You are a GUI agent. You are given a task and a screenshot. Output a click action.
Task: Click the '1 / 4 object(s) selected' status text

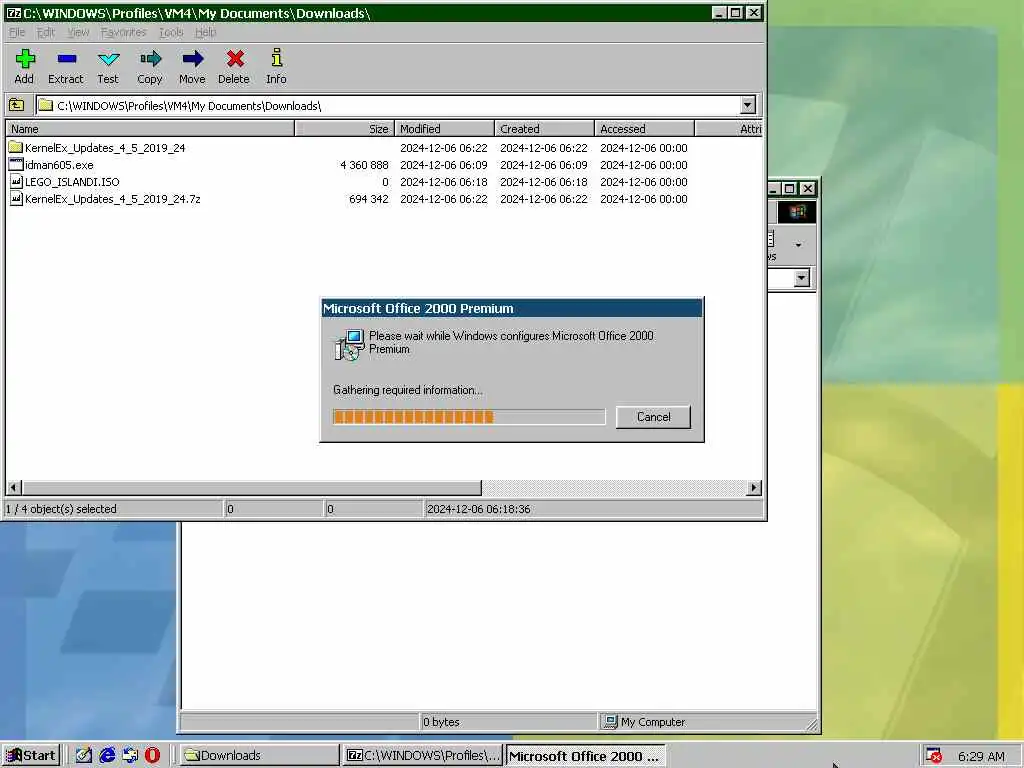tap(61, 509)
